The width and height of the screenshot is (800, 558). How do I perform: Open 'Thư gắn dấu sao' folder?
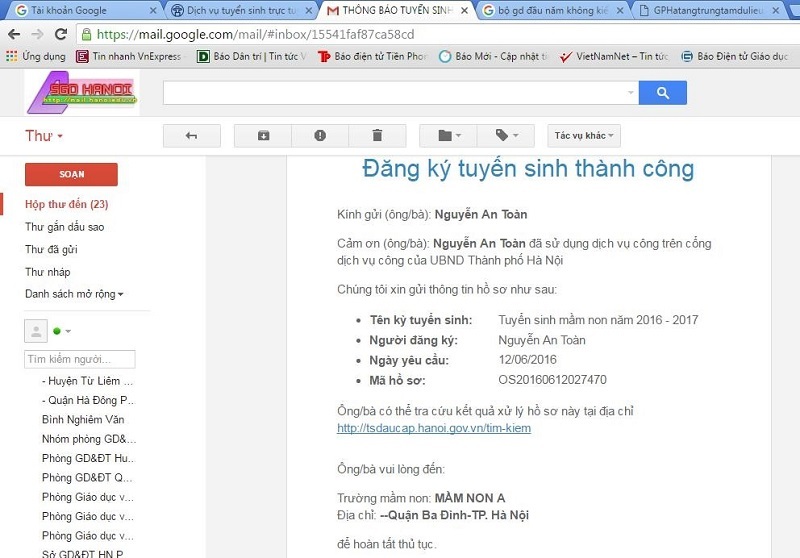coord(65,227)
